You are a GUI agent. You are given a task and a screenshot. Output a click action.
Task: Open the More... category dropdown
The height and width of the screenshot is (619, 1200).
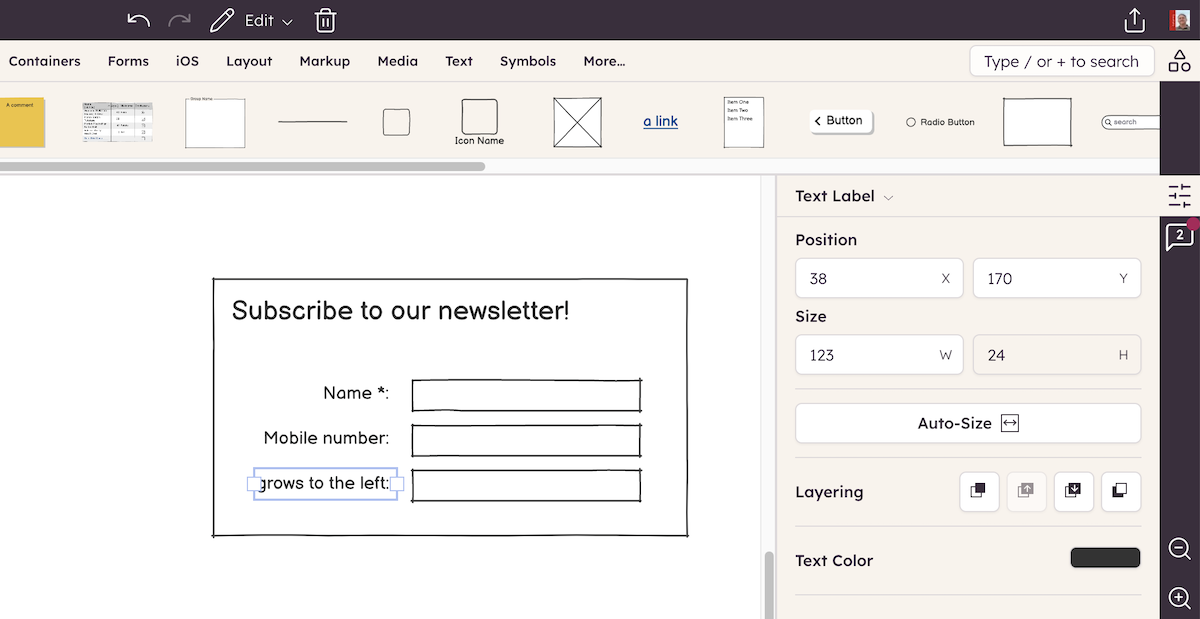604,61
